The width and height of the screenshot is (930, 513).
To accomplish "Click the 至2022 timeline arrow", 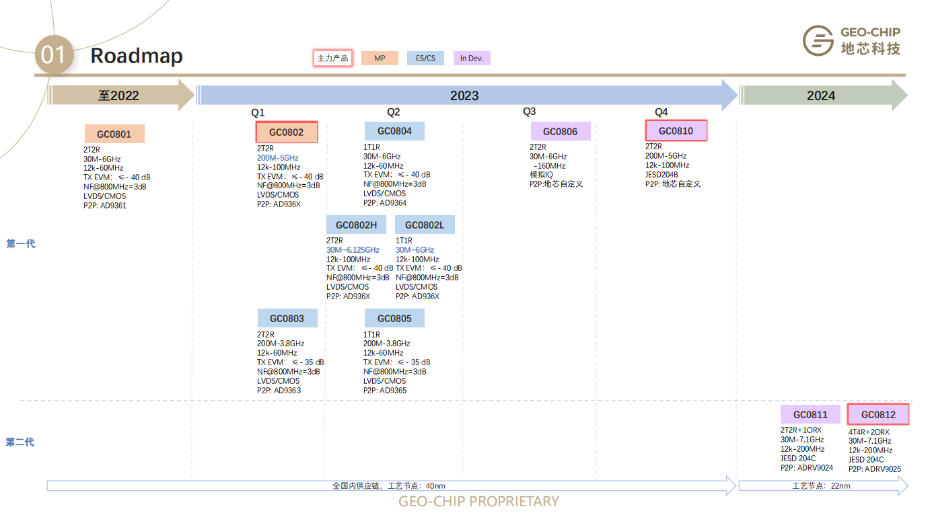I will tap(120, 96).
